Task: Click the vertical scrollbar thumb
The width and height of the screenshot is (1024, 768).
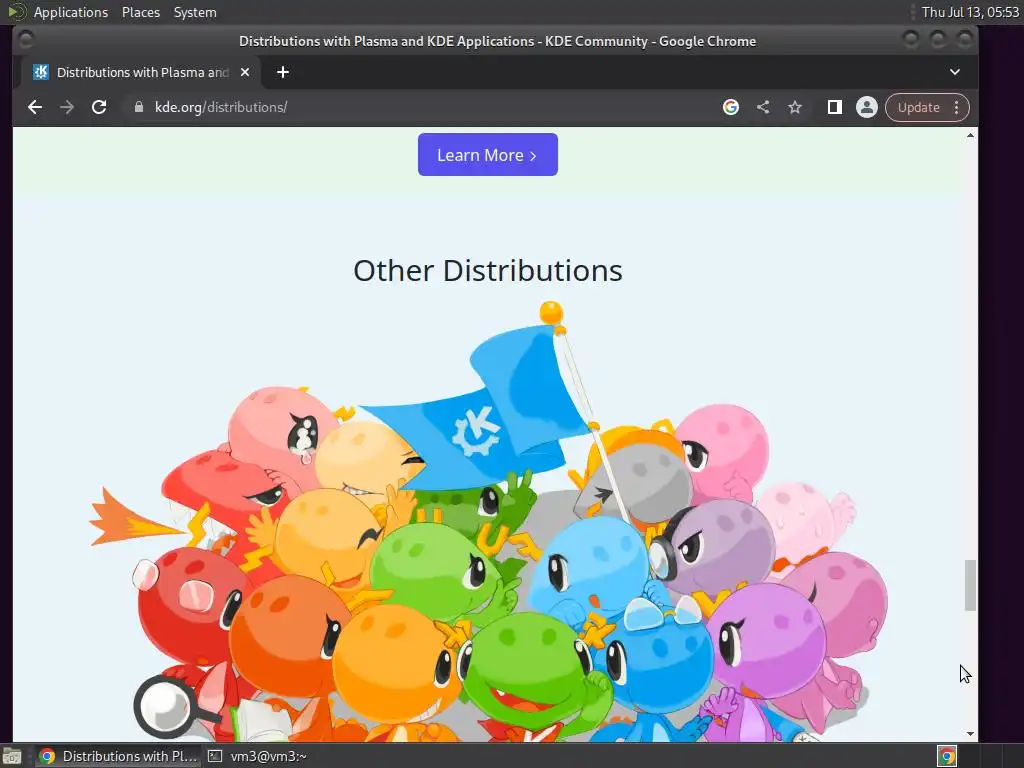Action: tap(970, 585)
